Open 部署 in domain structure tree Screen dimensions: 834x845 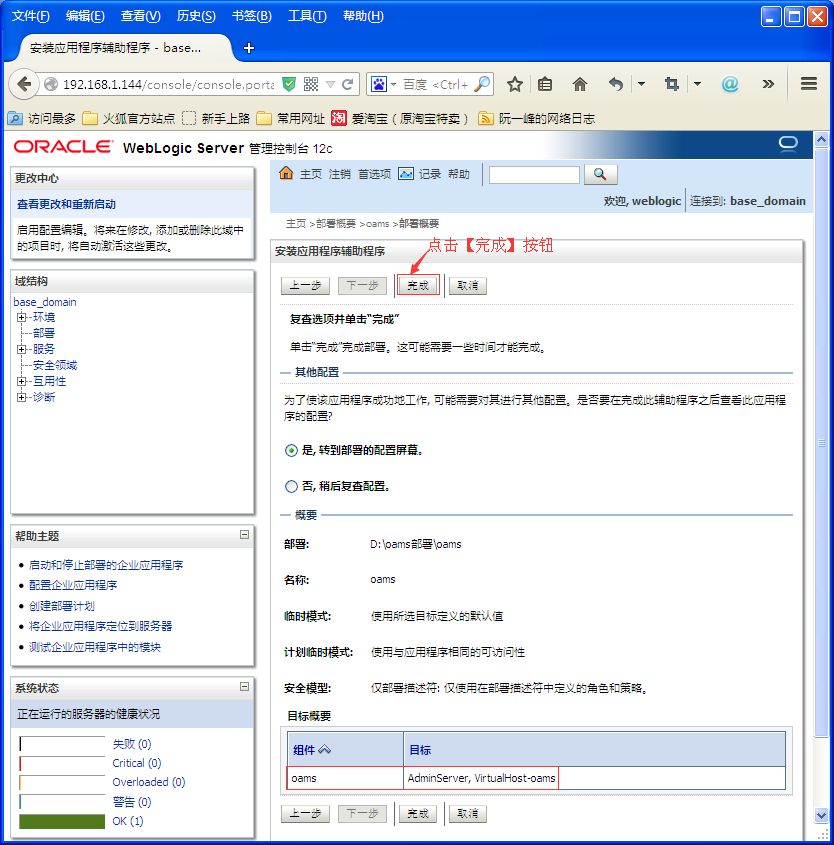click(x=44, y=333)
